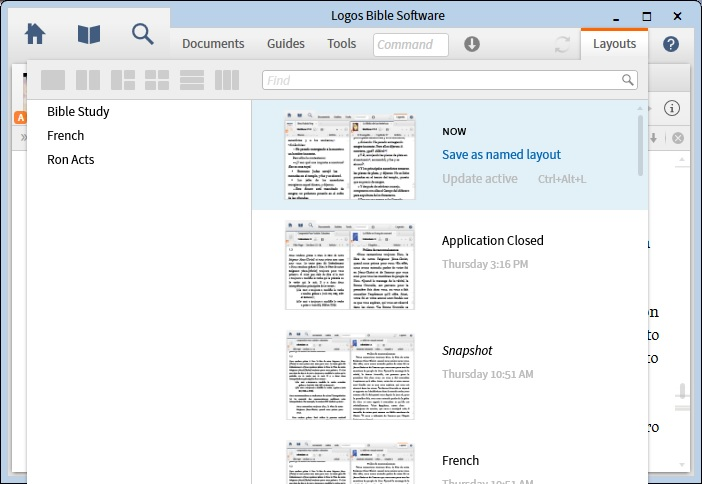Select the stacked rows layout icon
The image size is (702, 484).
pos(192,80)
